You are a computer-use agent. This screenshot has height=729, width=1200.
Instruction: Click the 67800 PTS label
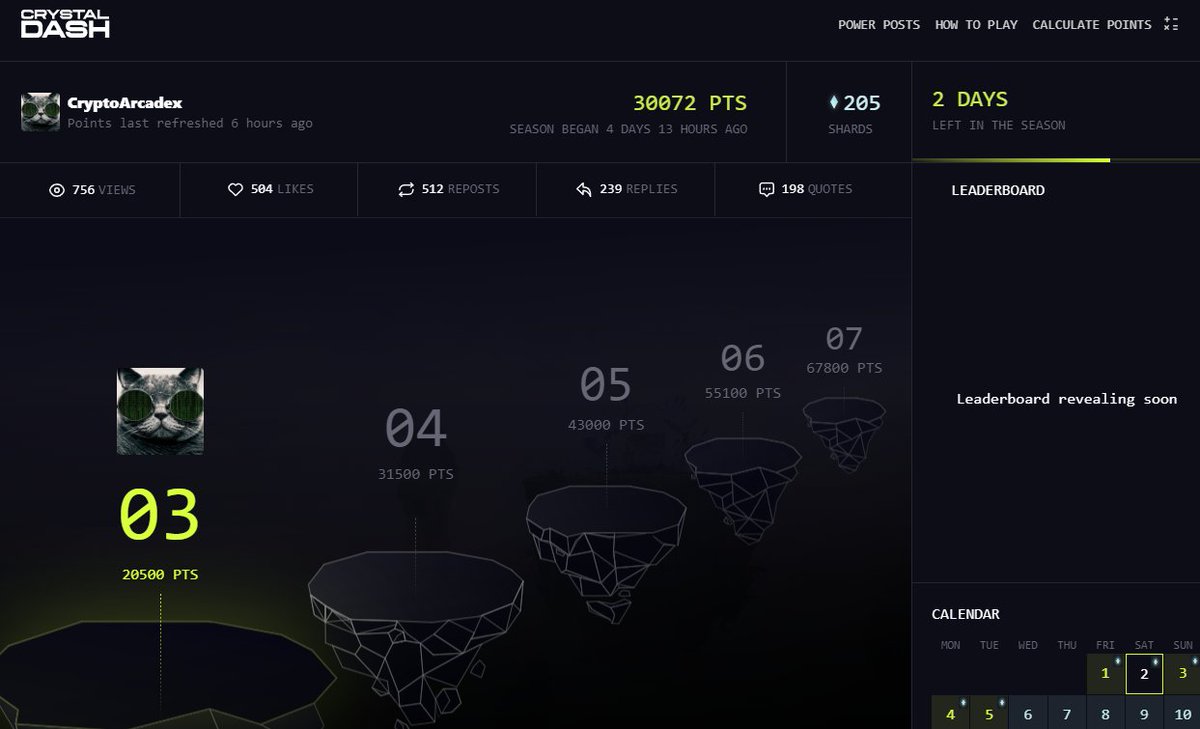point(844,368)
